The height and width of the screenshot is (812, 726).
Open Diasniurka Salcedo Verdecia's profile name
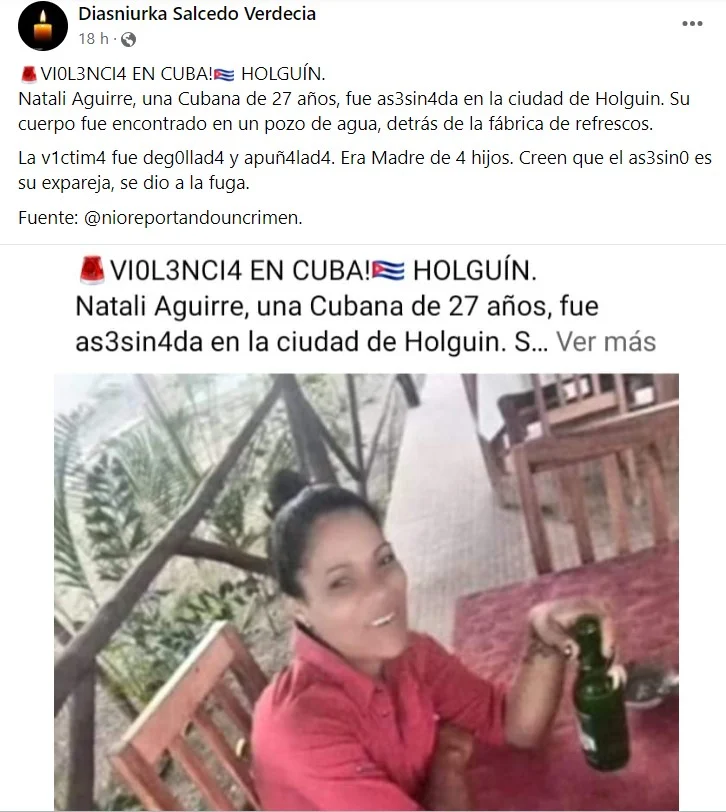[x=197, y=13]
